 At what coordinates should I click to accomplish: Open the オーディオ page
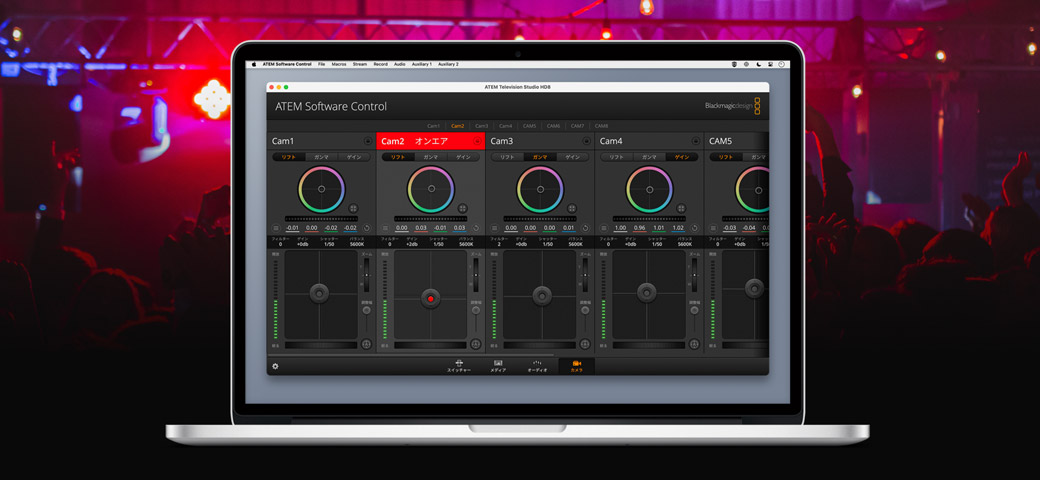click(x=537, y=366)
